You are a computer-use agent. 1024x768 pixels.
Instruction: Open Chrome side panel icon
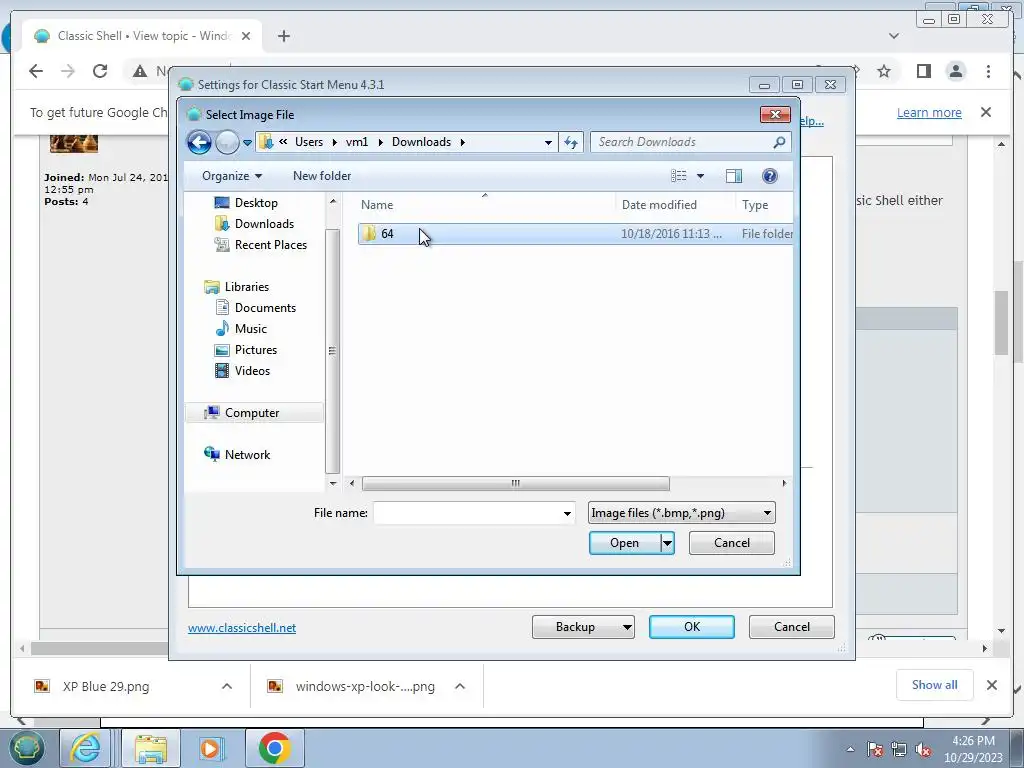pos(923,71)
